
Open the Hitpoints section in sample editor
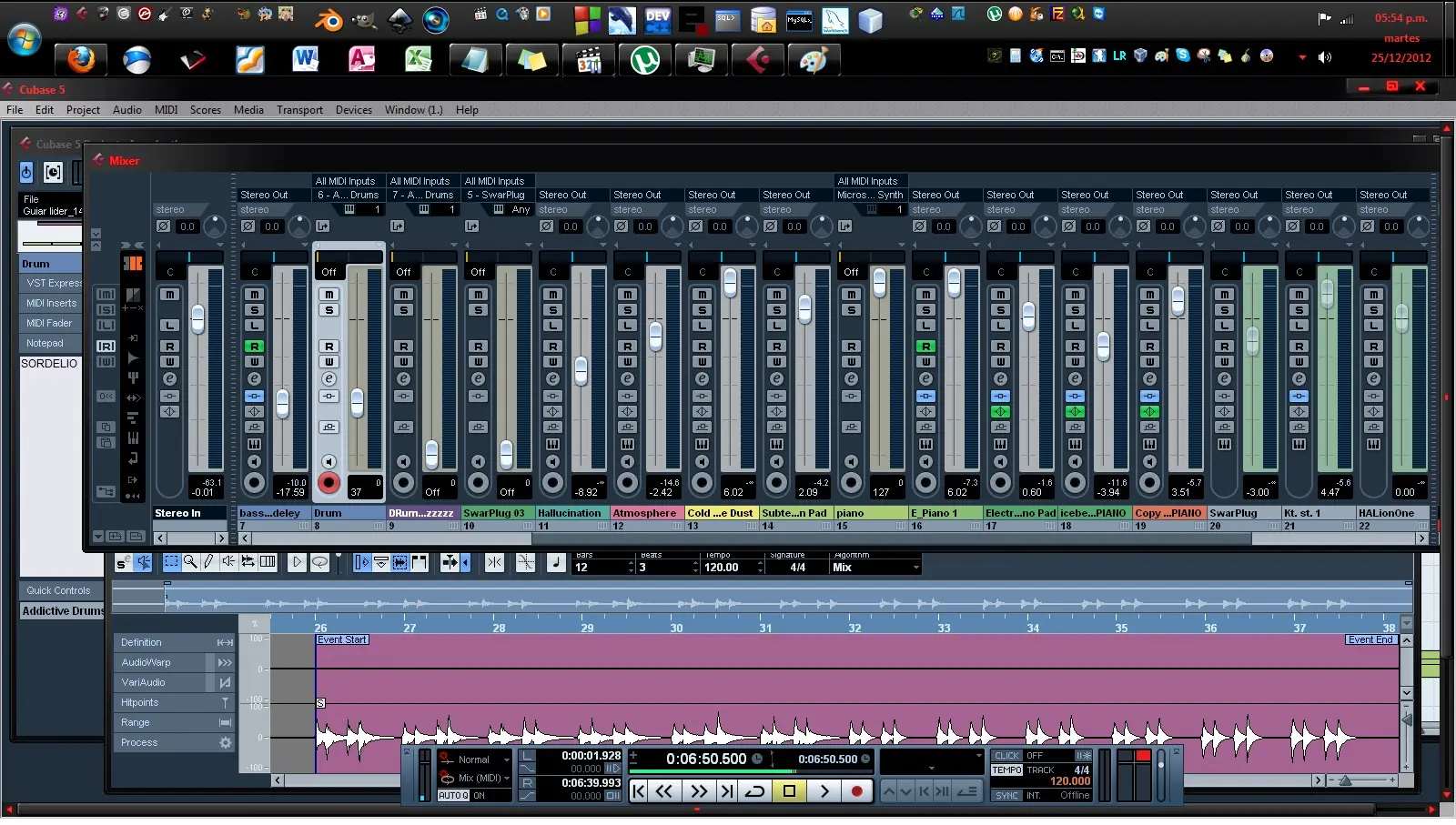(x=175, y=703)
